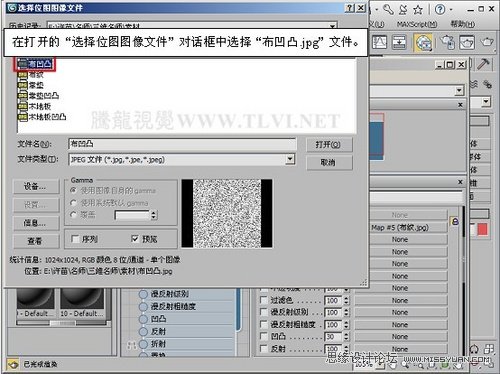
Task: Open Render Setup teapot icon
Action: point(447,42)
